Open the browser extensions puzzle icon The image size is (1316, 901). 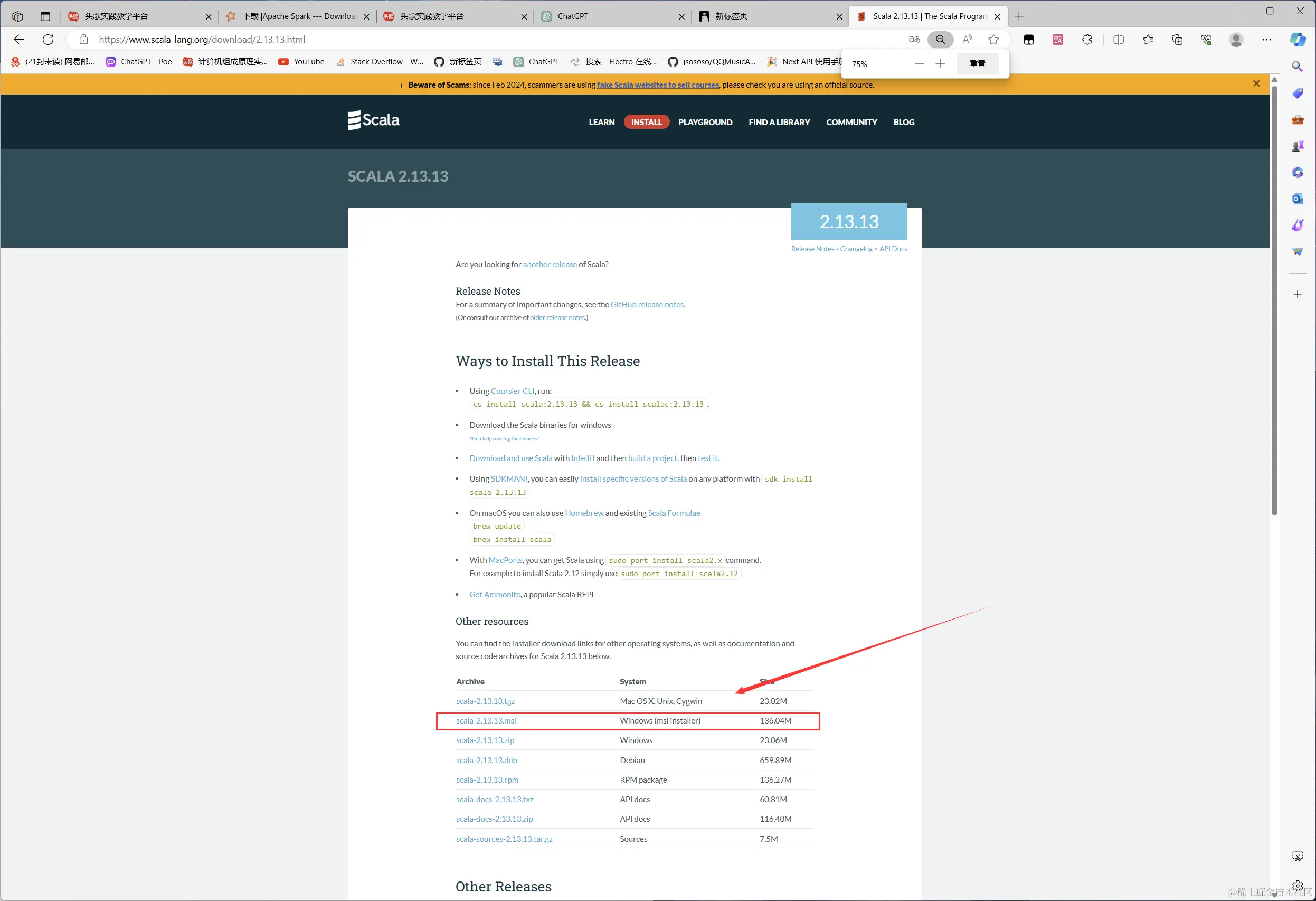tap(1087, 40)
